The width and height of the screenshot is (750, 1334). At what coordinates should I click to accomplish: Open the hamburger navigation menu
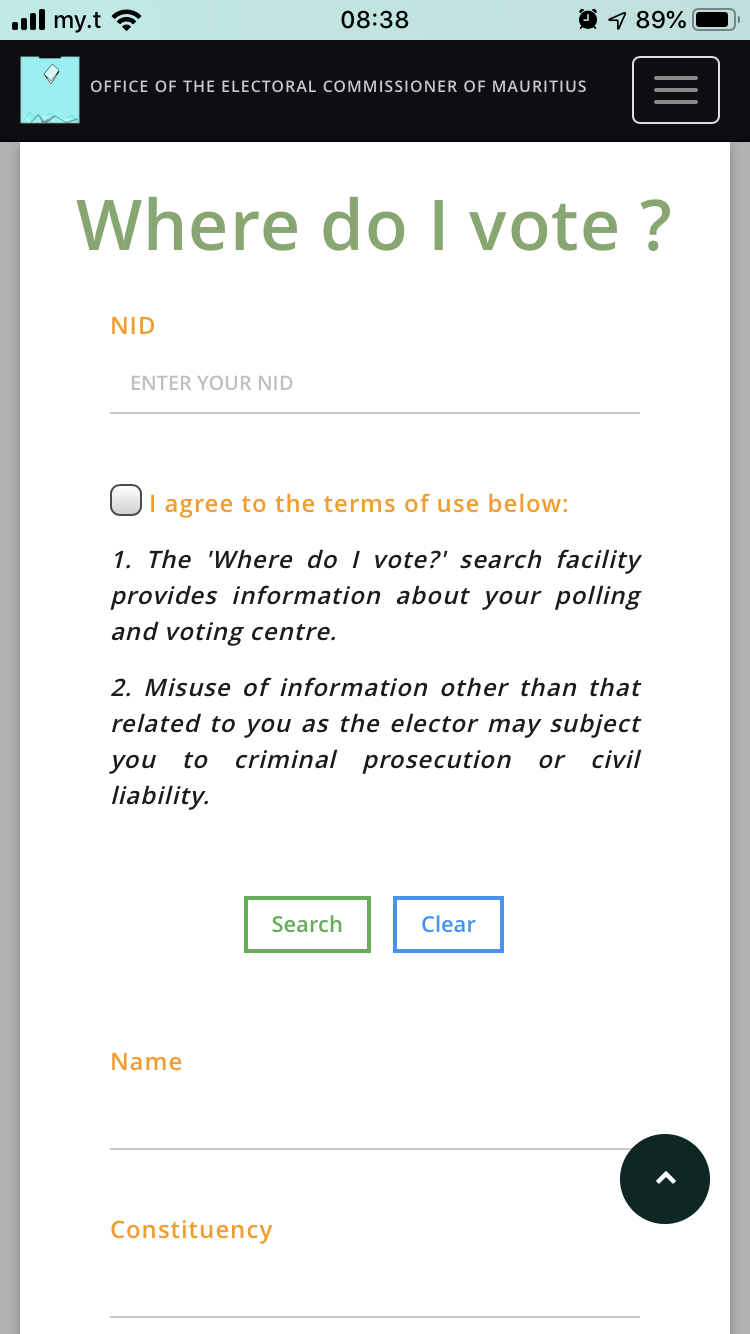click(675, 90)
